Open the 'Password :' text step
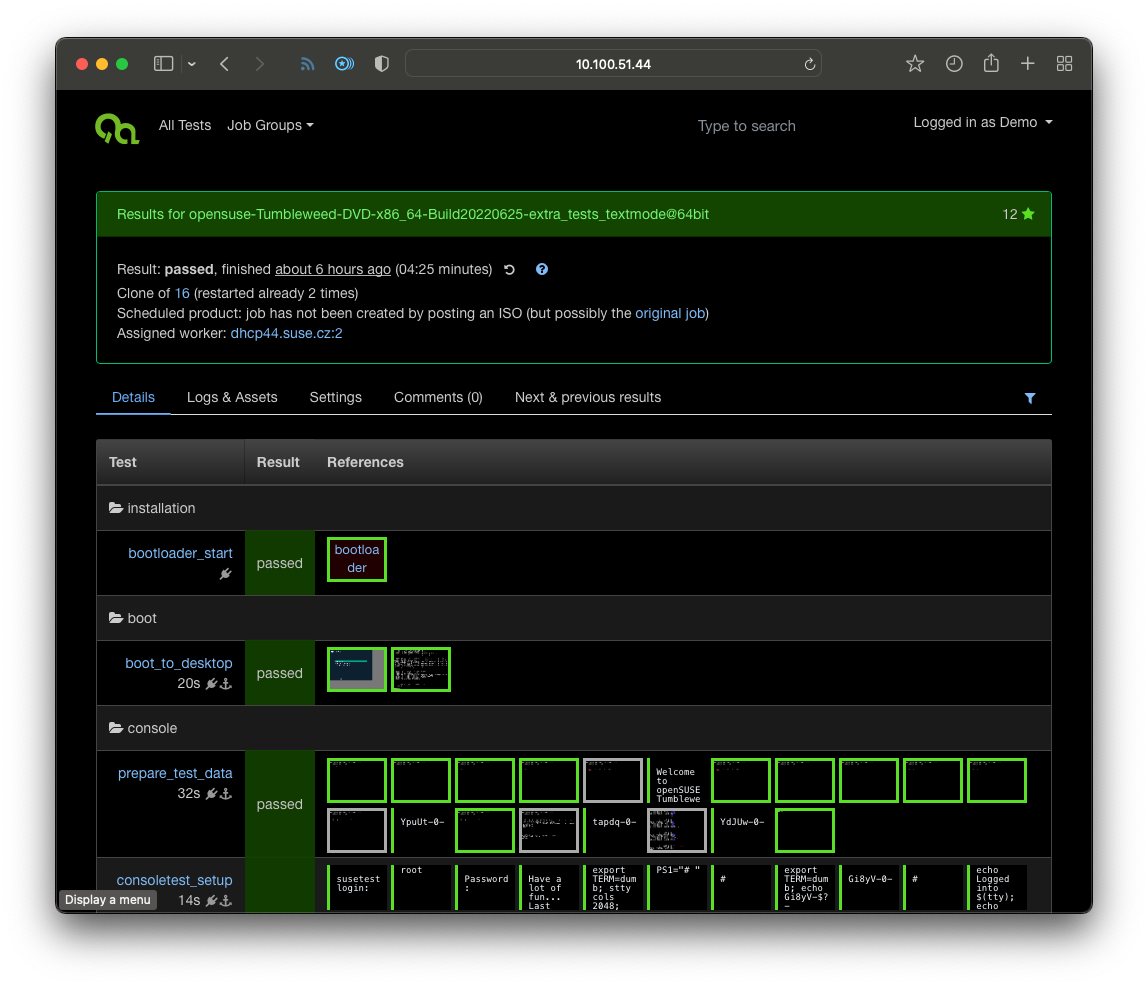Screen dimensions: 1148x987 coord(485,887)
